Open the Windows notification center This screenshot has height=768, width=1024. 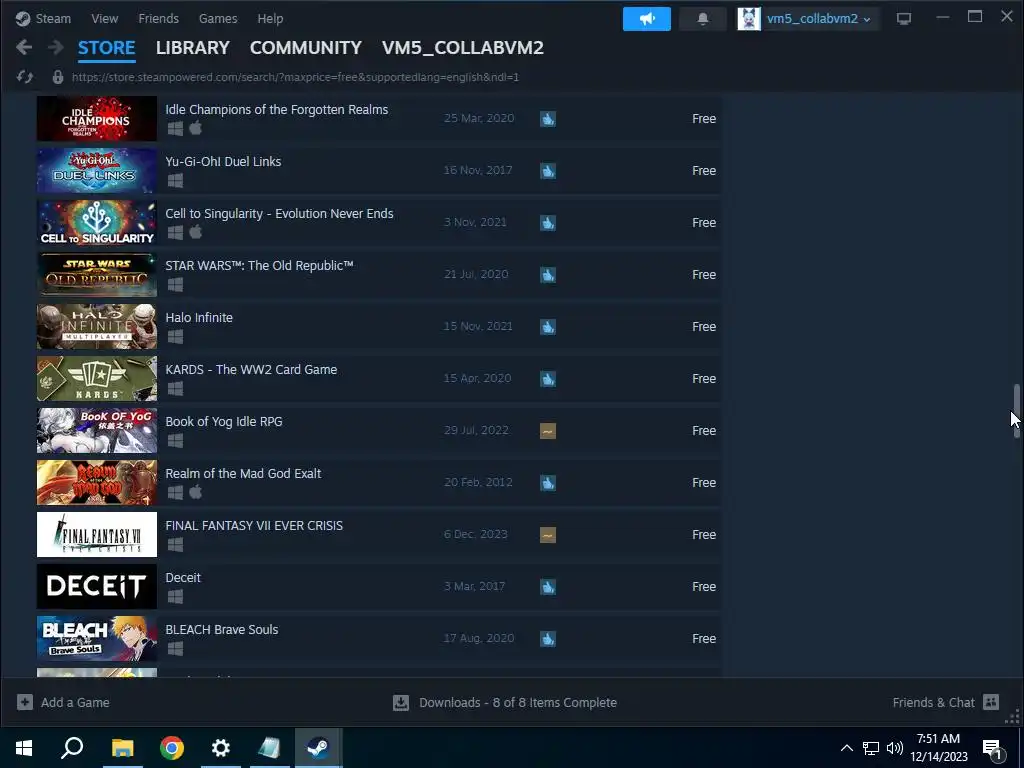point(992,748)
